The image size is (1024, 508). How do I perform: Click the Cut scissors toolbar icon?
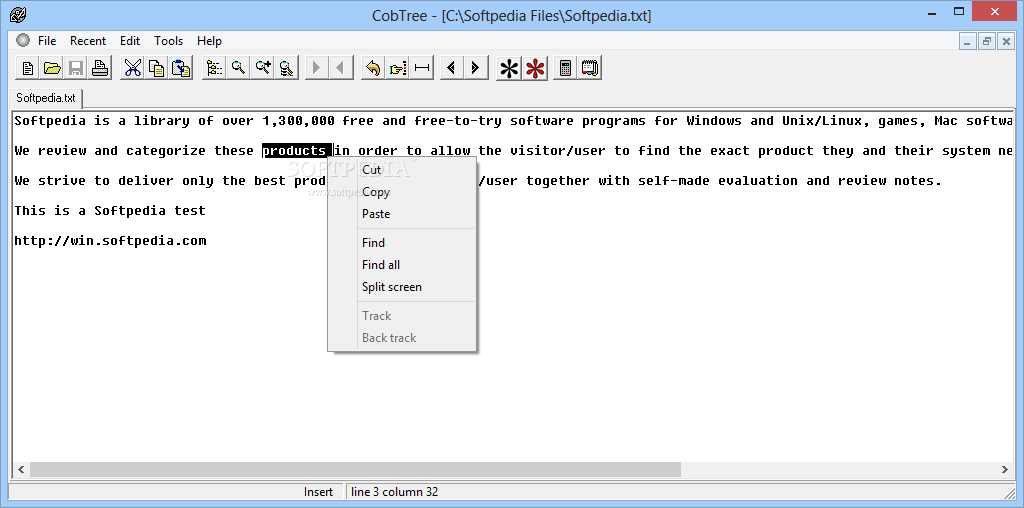(x=133, y=68)
